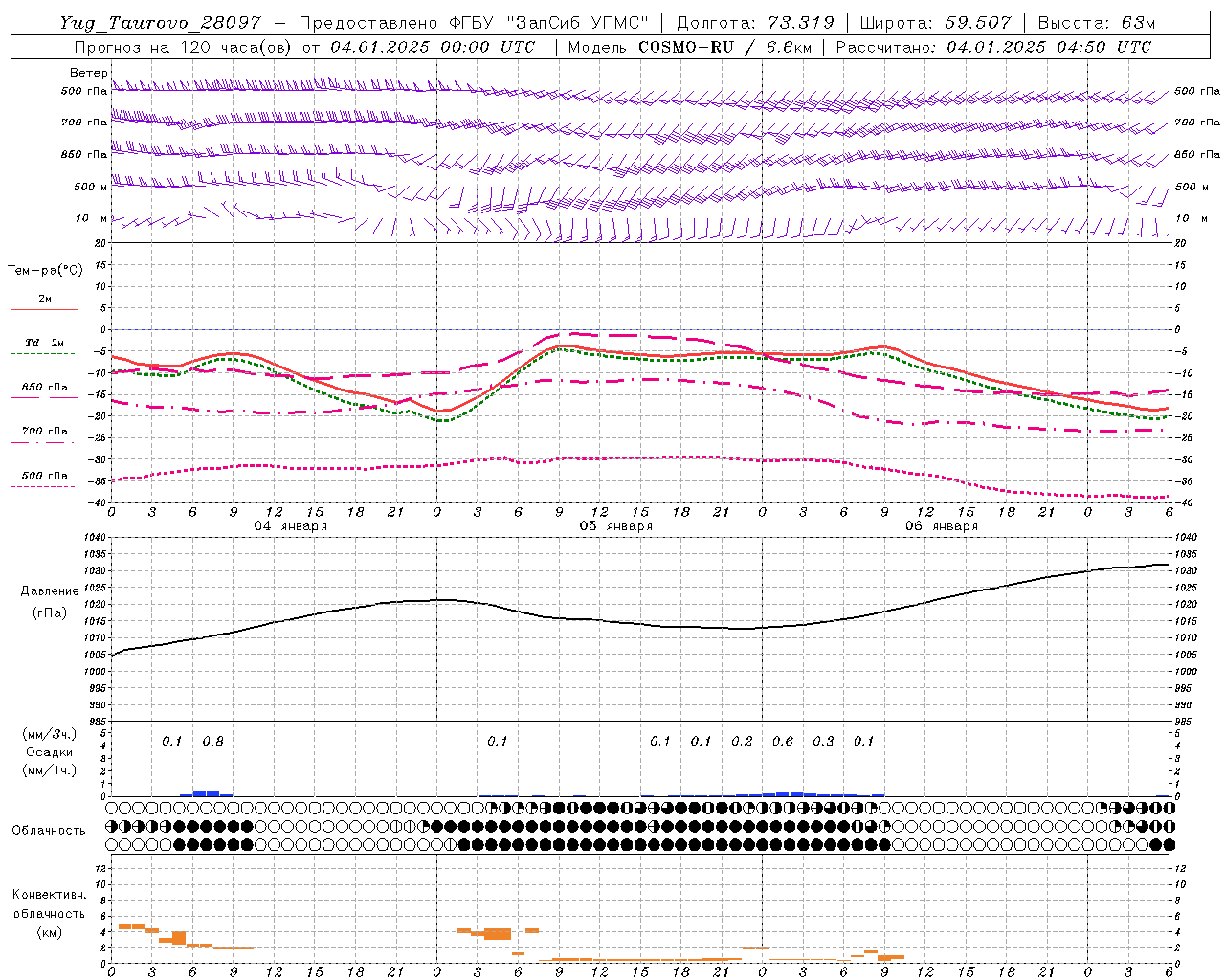Click the "(мм/1ч.)" precipitation unit label
Image resolution: width=1225 pixels, height=980 pixels.
(51, 770)
